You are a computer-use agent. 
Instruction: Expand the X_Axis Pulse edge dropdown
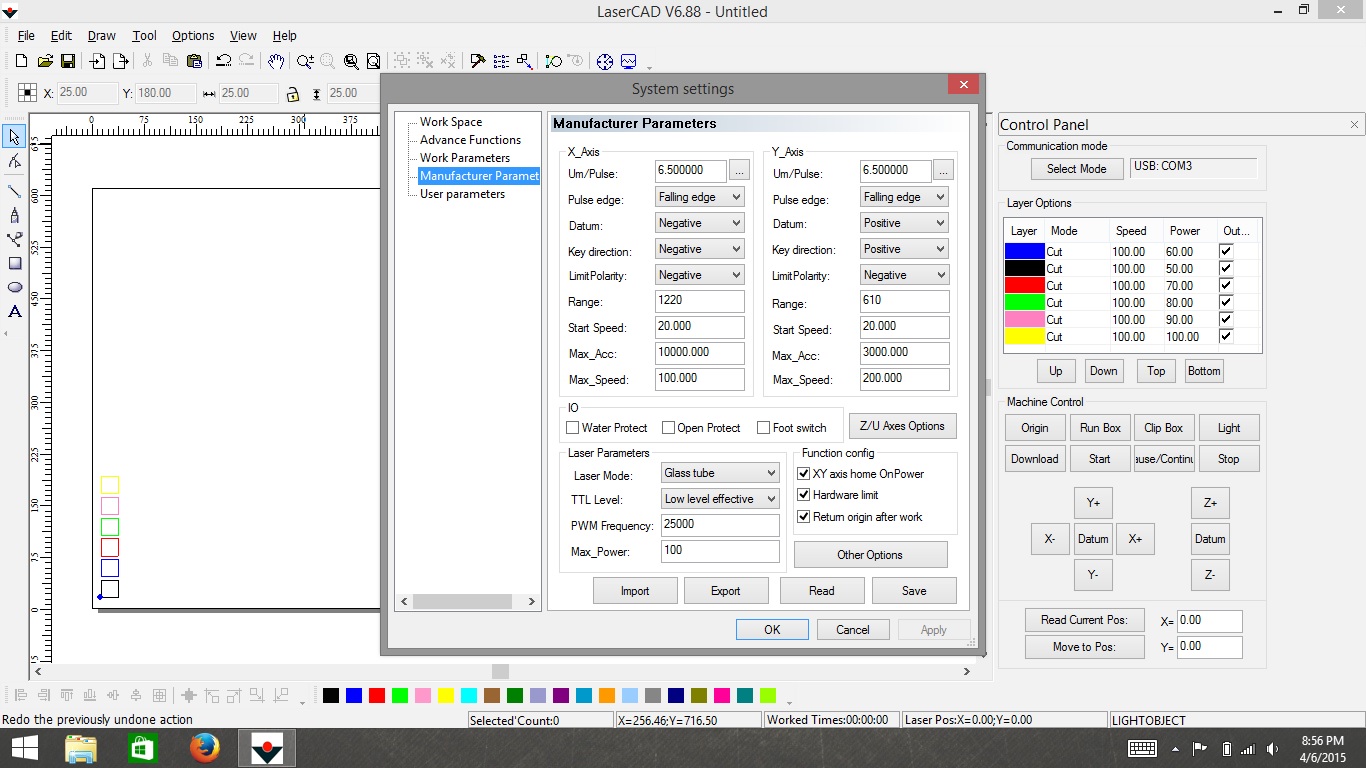point(700,197)
